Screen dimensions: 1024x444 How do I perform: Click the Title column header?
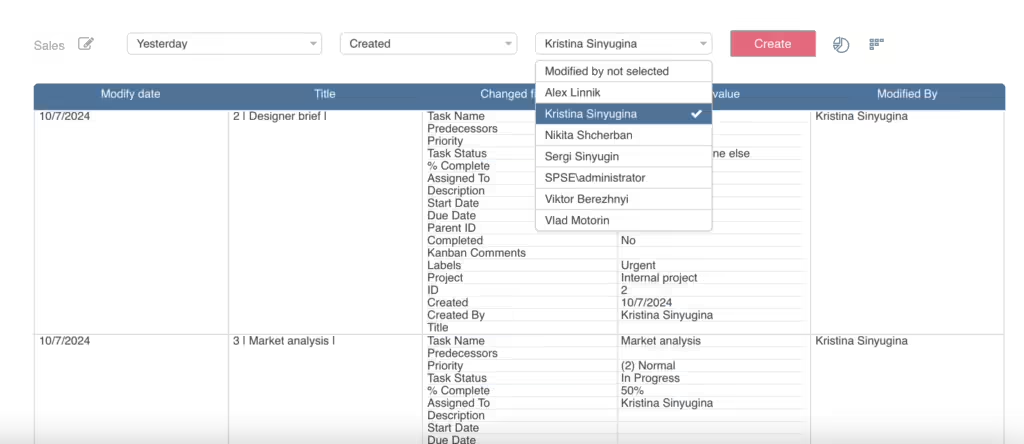(x=325, y=94)
